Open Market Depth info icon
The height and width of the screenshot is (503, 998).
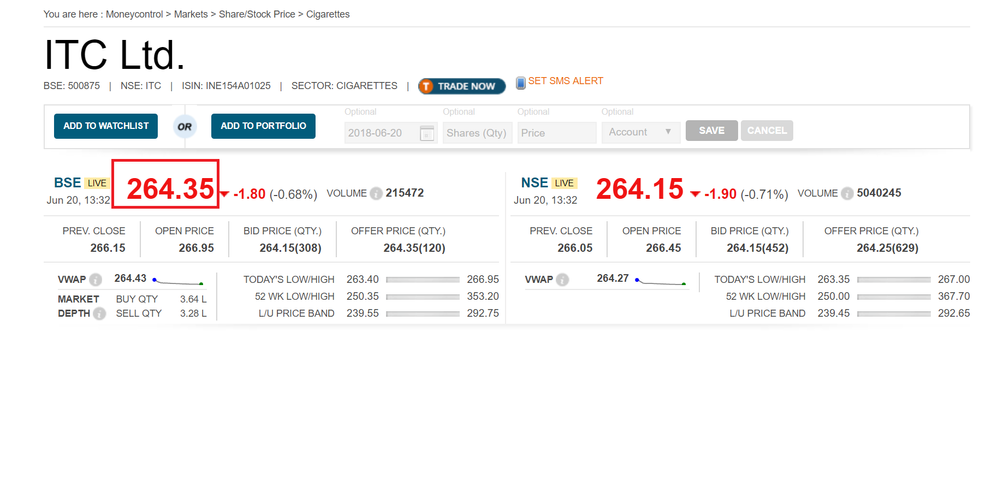point(99,313)
